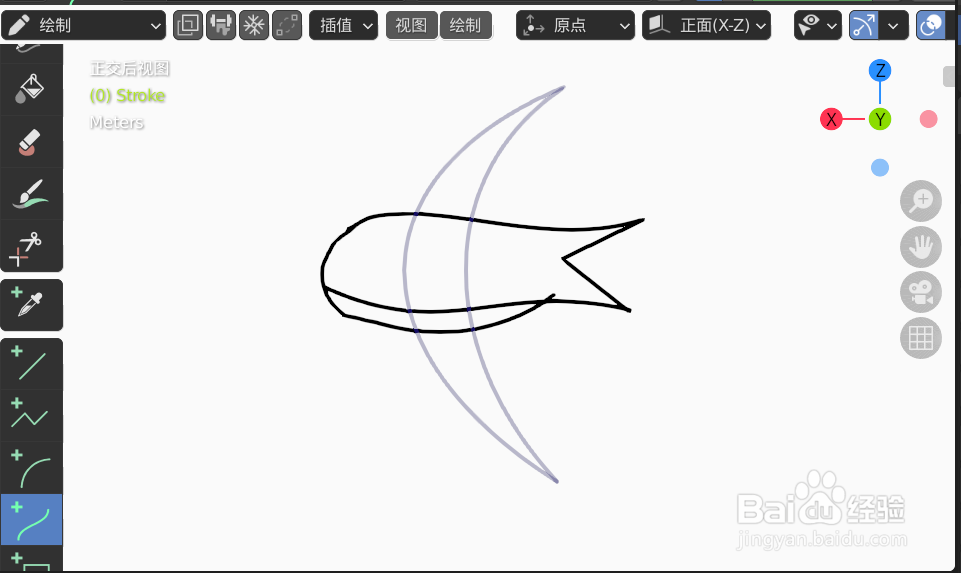Viewport: 961px width, 573px height.
Task: Open the 正面(X-Z) drawing plane dropdown
Action: coord(706,25)
